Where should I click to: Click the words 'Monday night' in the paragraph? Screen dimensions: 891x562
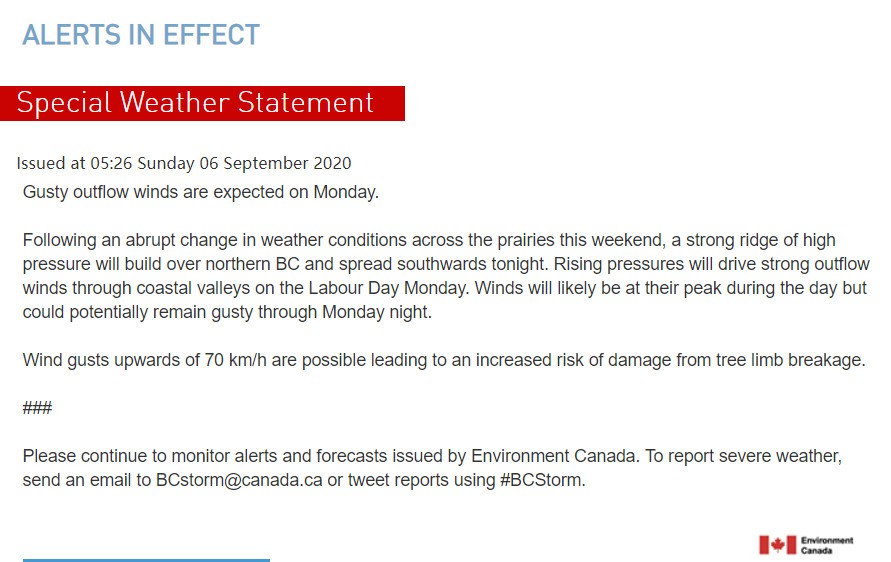coord(376,312)
